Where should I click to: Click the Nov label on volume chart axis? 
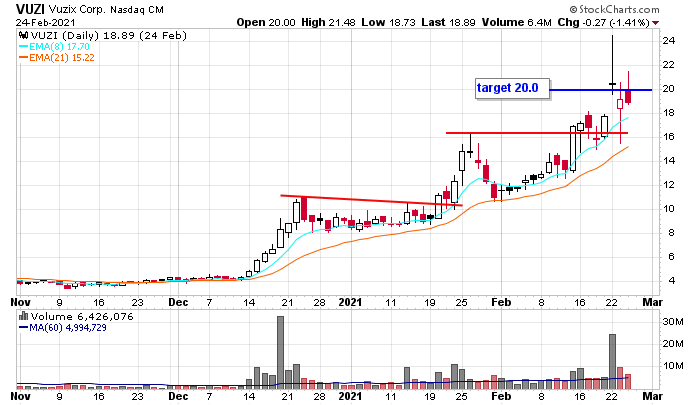[21, 396]
